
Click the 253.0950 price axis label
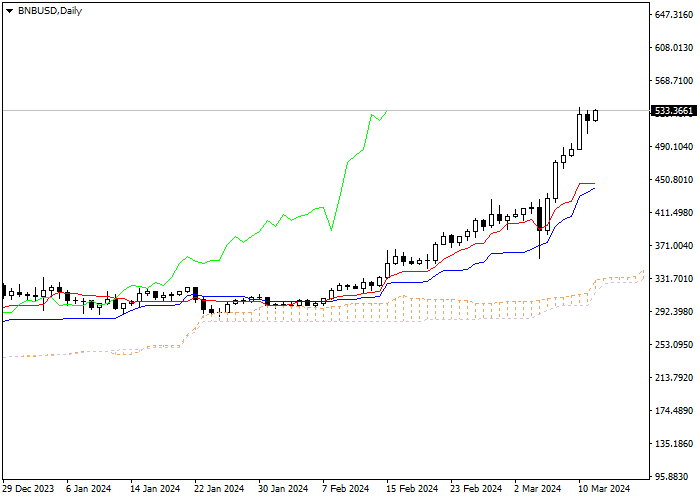click(x=674, y=345)
